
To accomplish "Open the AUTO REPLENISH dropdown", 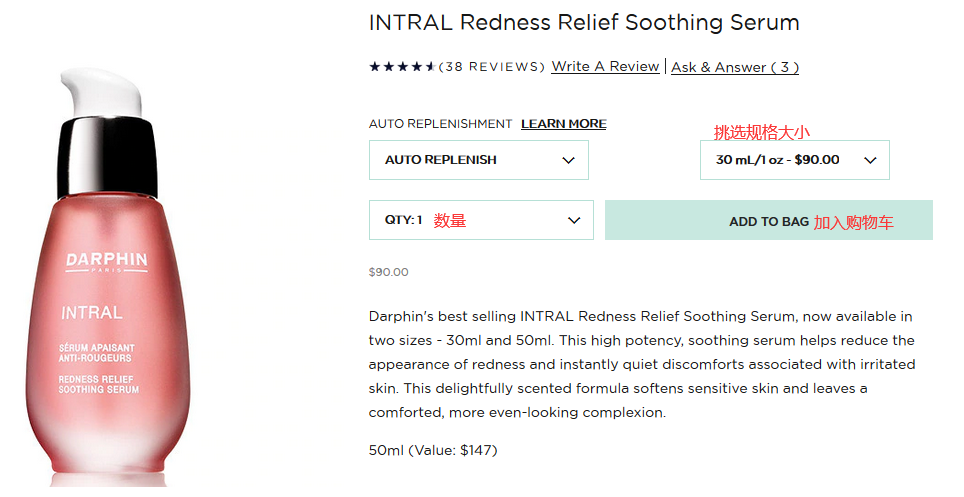I will coord(478,160).
